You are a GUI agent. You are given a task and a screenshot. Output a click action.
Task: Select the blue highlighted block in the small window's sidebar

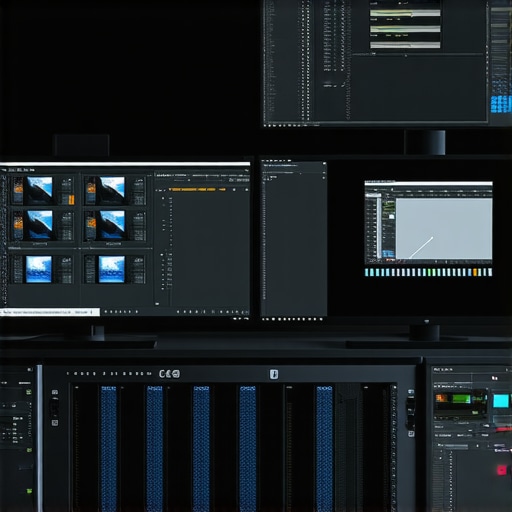388,254
